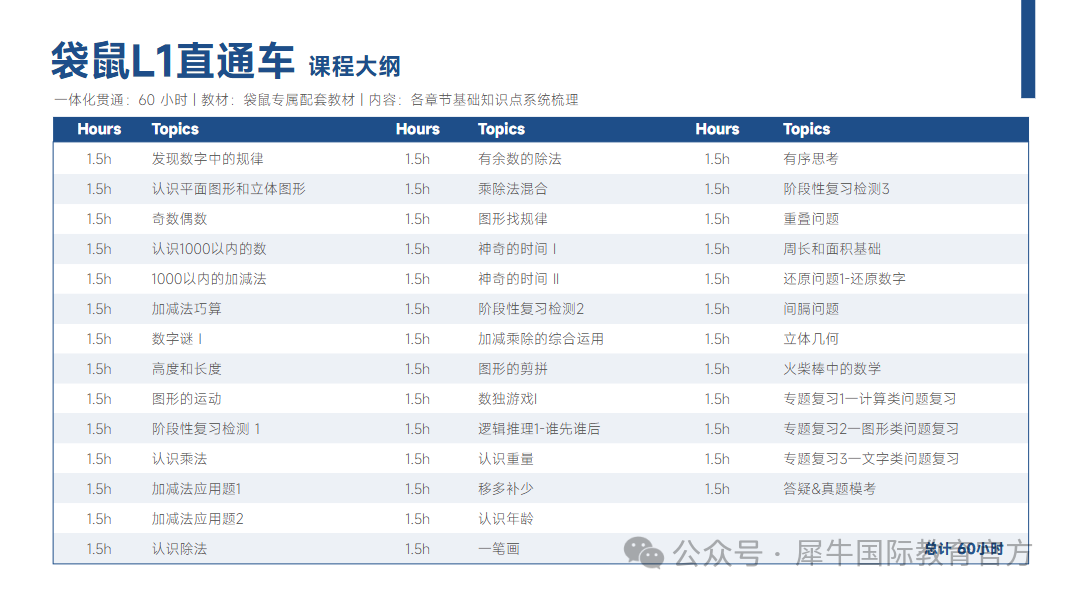Screen dimensions: 1067x596
Task: Click the topic "加减法应用题2"
Action: click(x=197, y=518)
